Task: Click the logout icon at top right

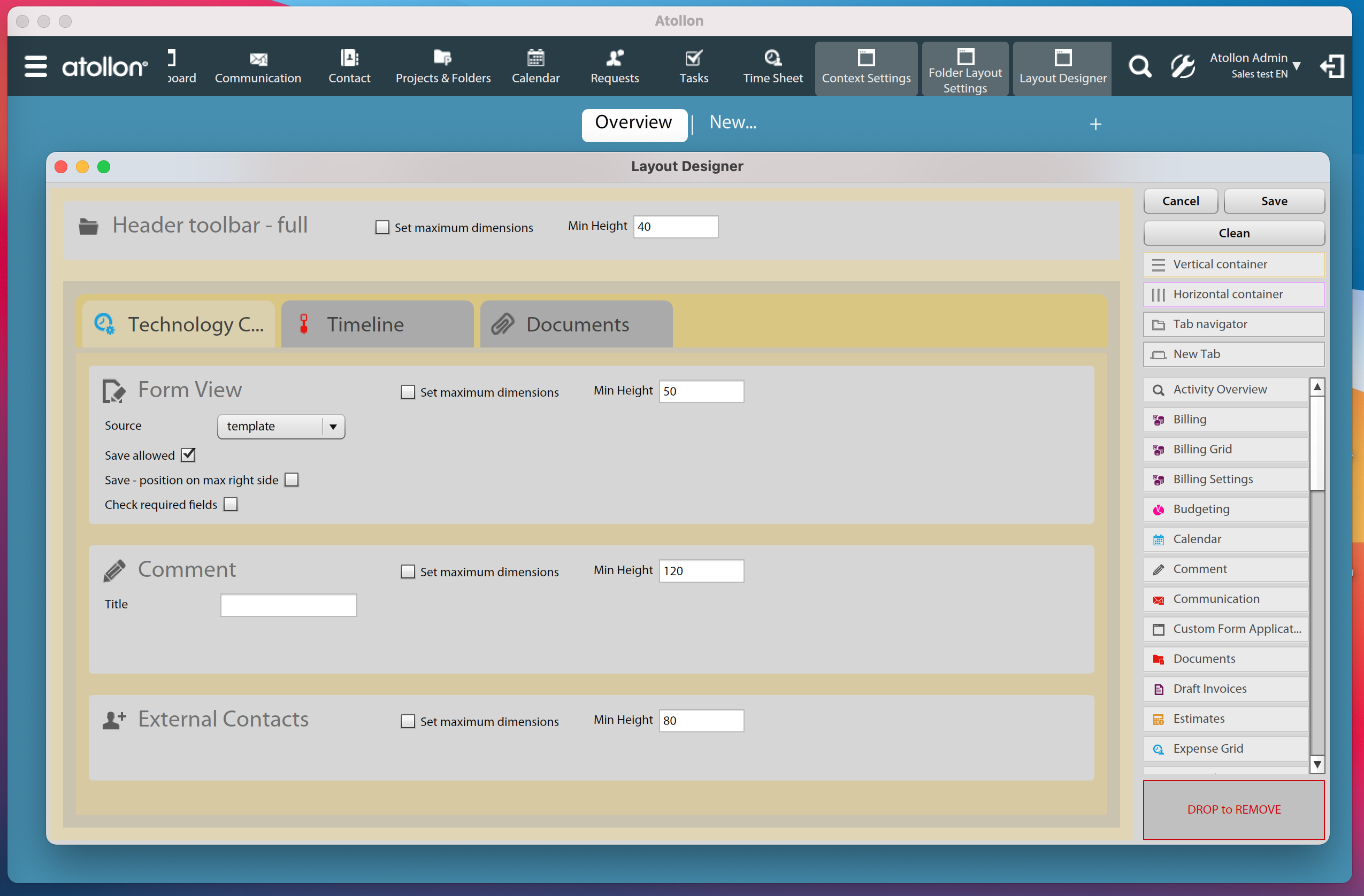Action: tap(1332, 66)
